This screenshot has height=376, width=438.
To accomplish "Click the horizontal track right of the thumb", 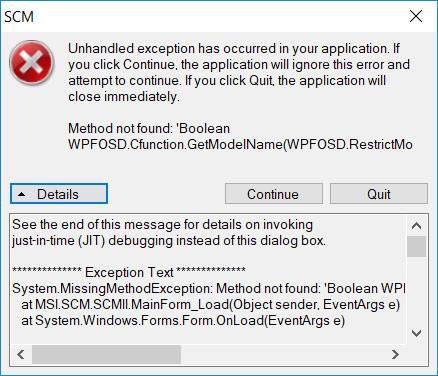I will point(283,354).
